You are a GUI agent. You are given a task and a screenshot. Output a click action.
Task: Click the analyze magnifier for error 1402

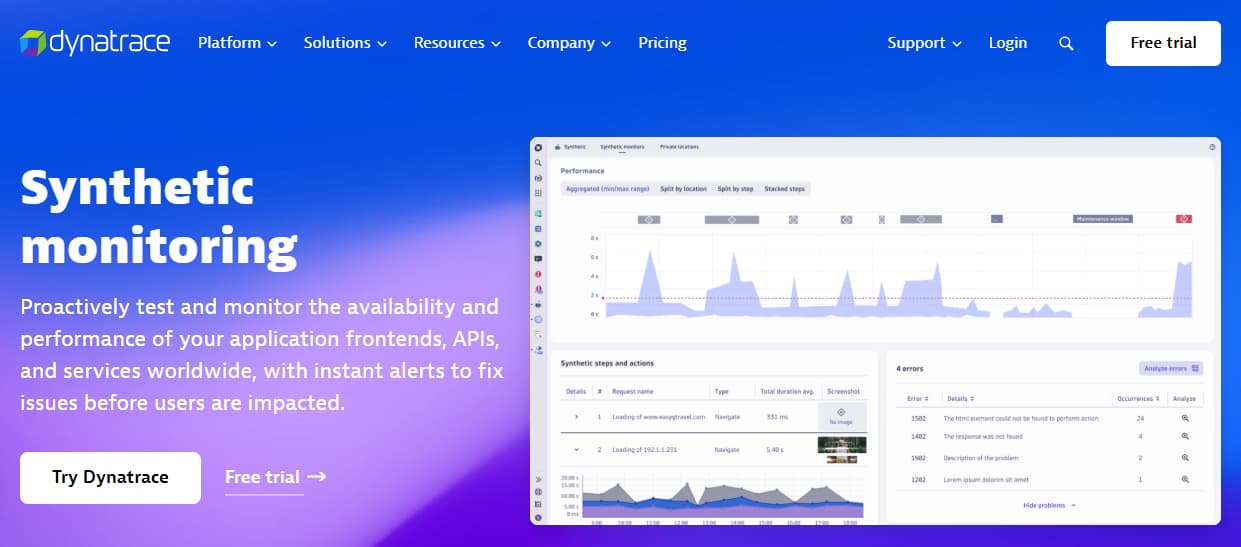(x=1185, y=436)
